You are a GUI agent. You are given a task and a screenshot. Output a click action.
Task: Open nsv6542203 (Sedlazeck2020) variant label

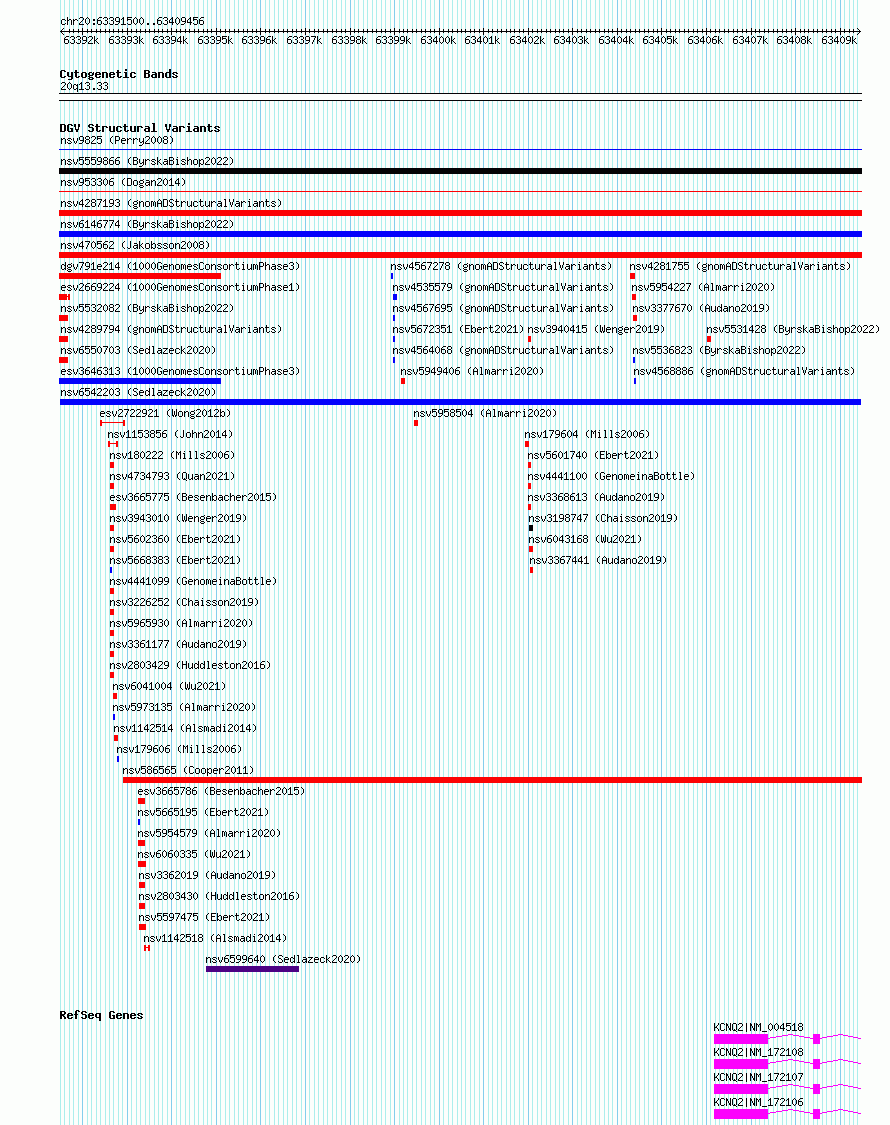138,392
